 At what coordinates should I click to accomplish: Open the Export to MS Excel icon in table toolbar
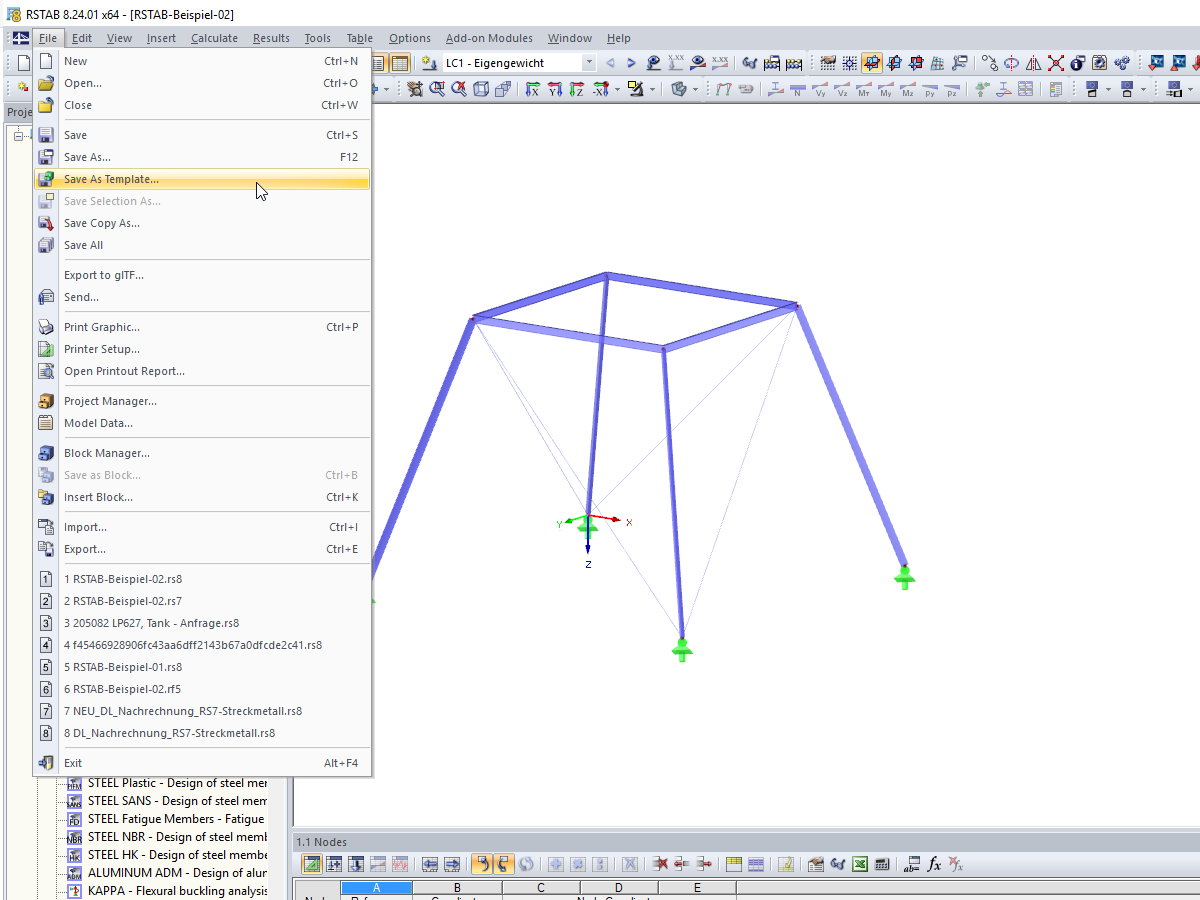tap(860, 864)
